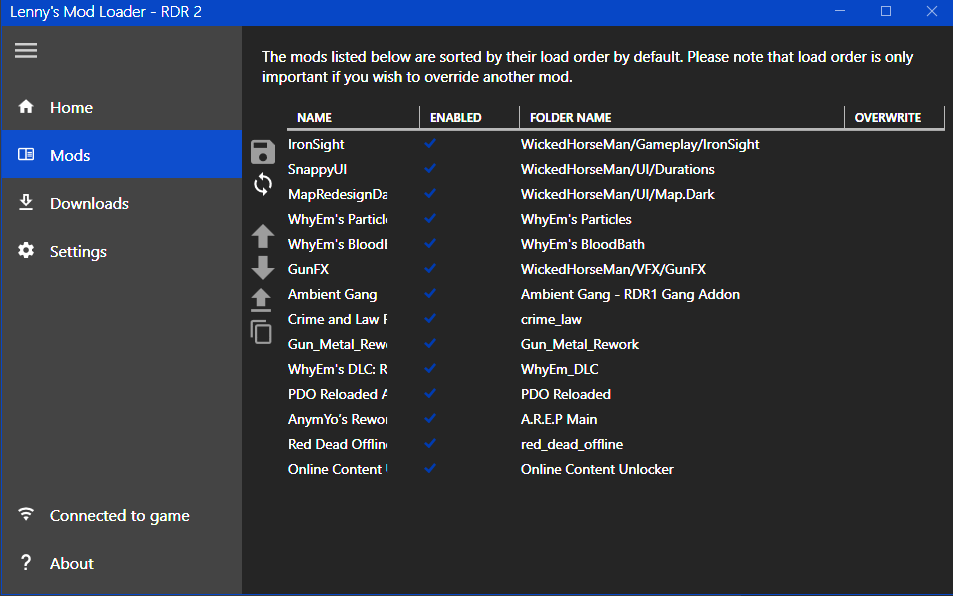953x596 pixels.
Task: Click the copy icon in mod toolbar
Action: tap(261, 332)
